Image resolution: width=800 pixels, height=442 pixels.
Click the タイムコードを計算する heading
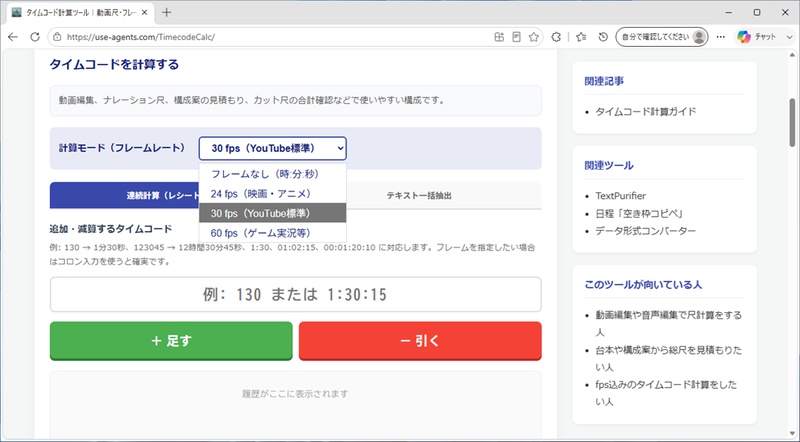coord(114,64)
